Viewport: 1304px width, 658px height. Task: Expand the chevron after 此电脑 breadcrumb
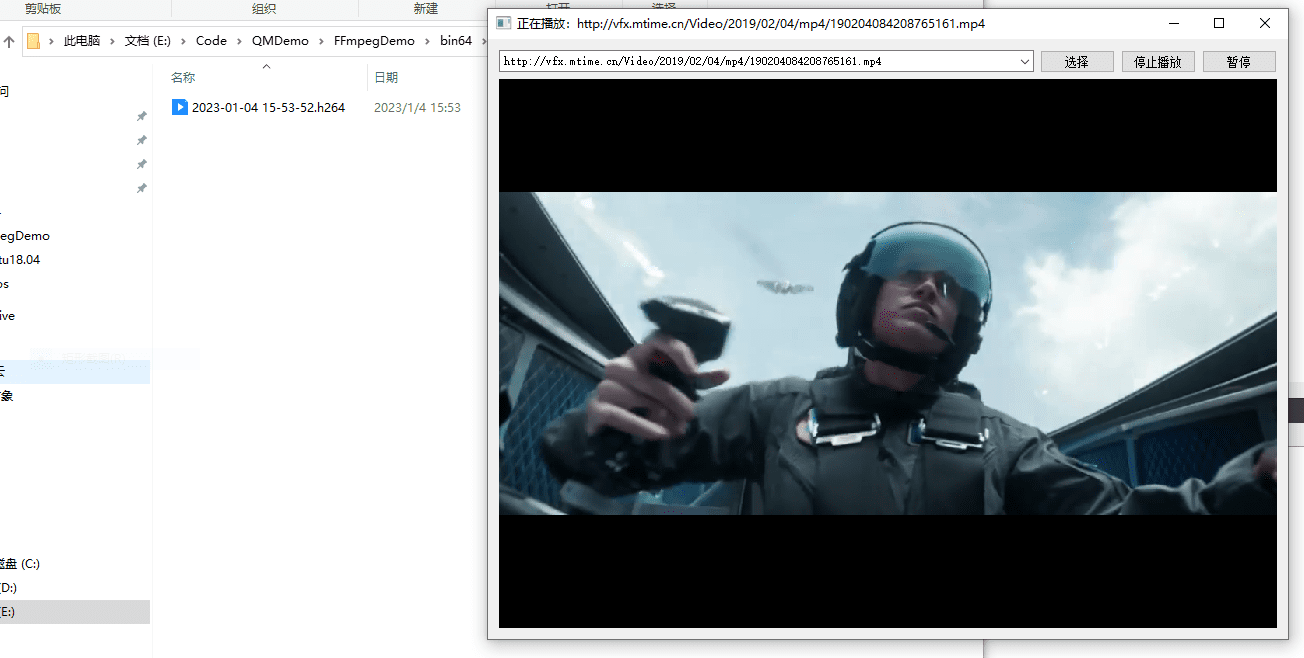point(112,41)
